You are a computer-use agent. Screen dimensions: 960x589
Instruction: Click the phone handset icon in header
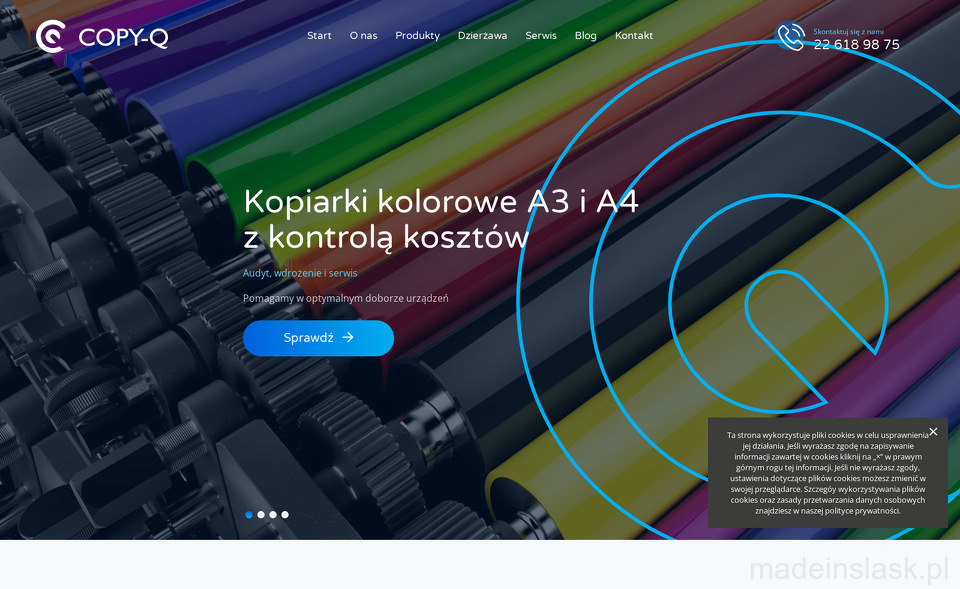(x=791, y=37)
